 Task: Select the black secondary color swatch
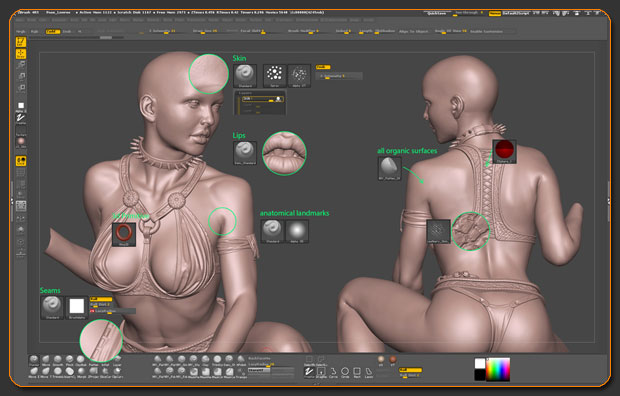[480, 375]
